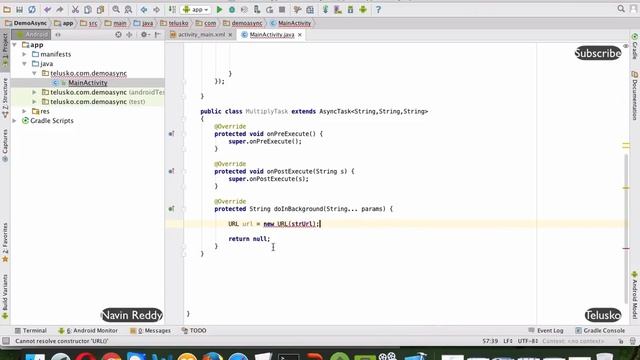This screenshot has height=360, width=640.
Task: Click the Copy toolbar icon
Action: tap(88, 9)
